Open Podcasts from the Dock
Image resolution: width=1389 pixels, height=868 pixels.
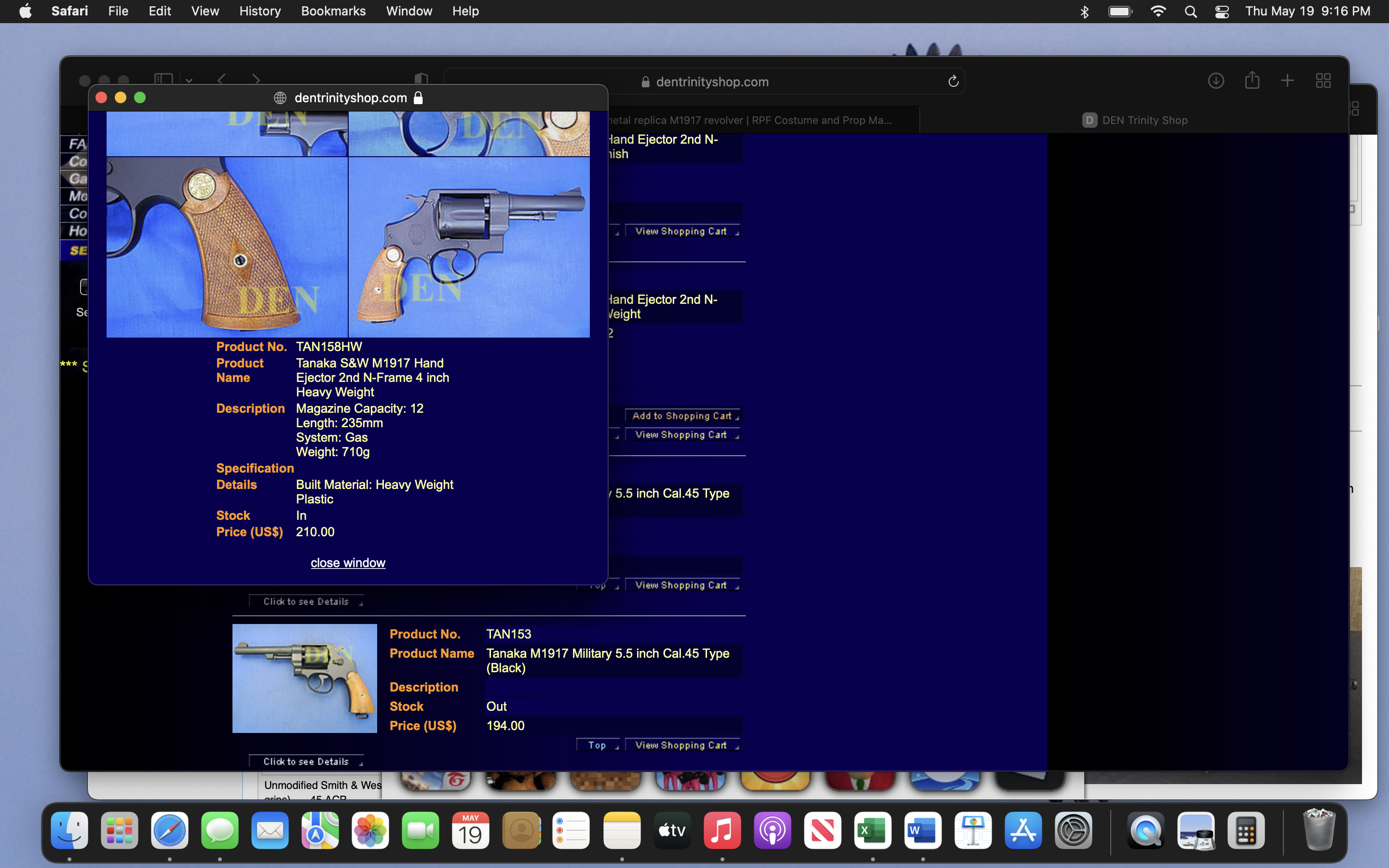pyautogui.click(x=772, y=831)
